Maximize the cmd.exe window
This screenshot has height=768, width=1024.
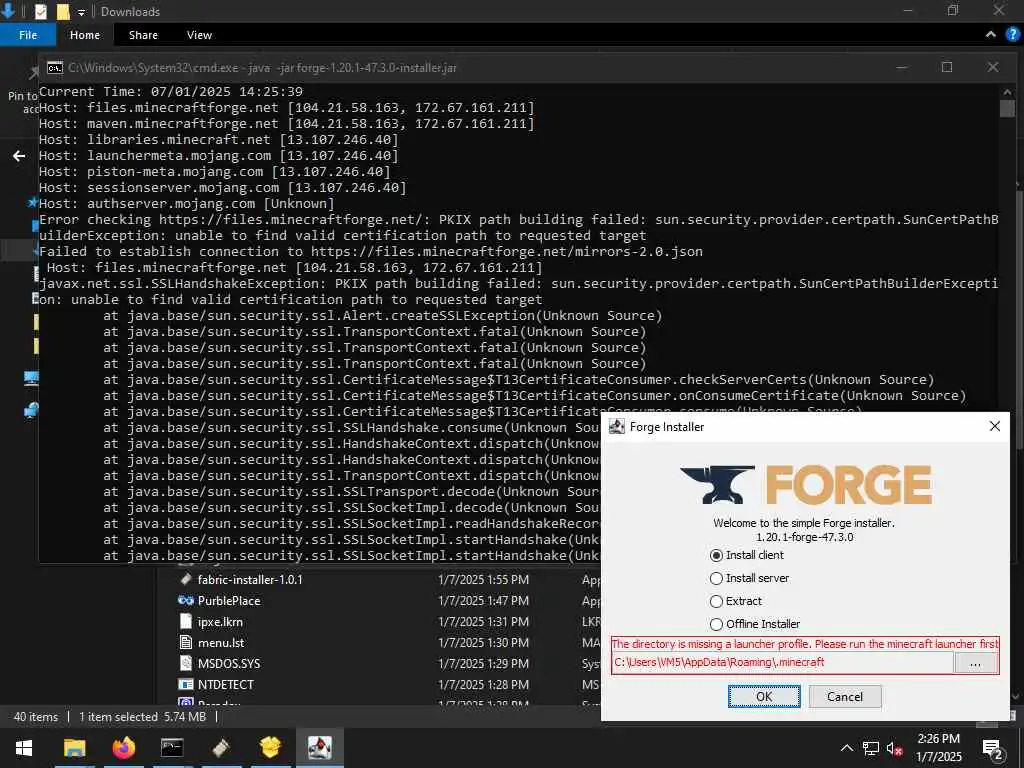[x=947, y=67]
